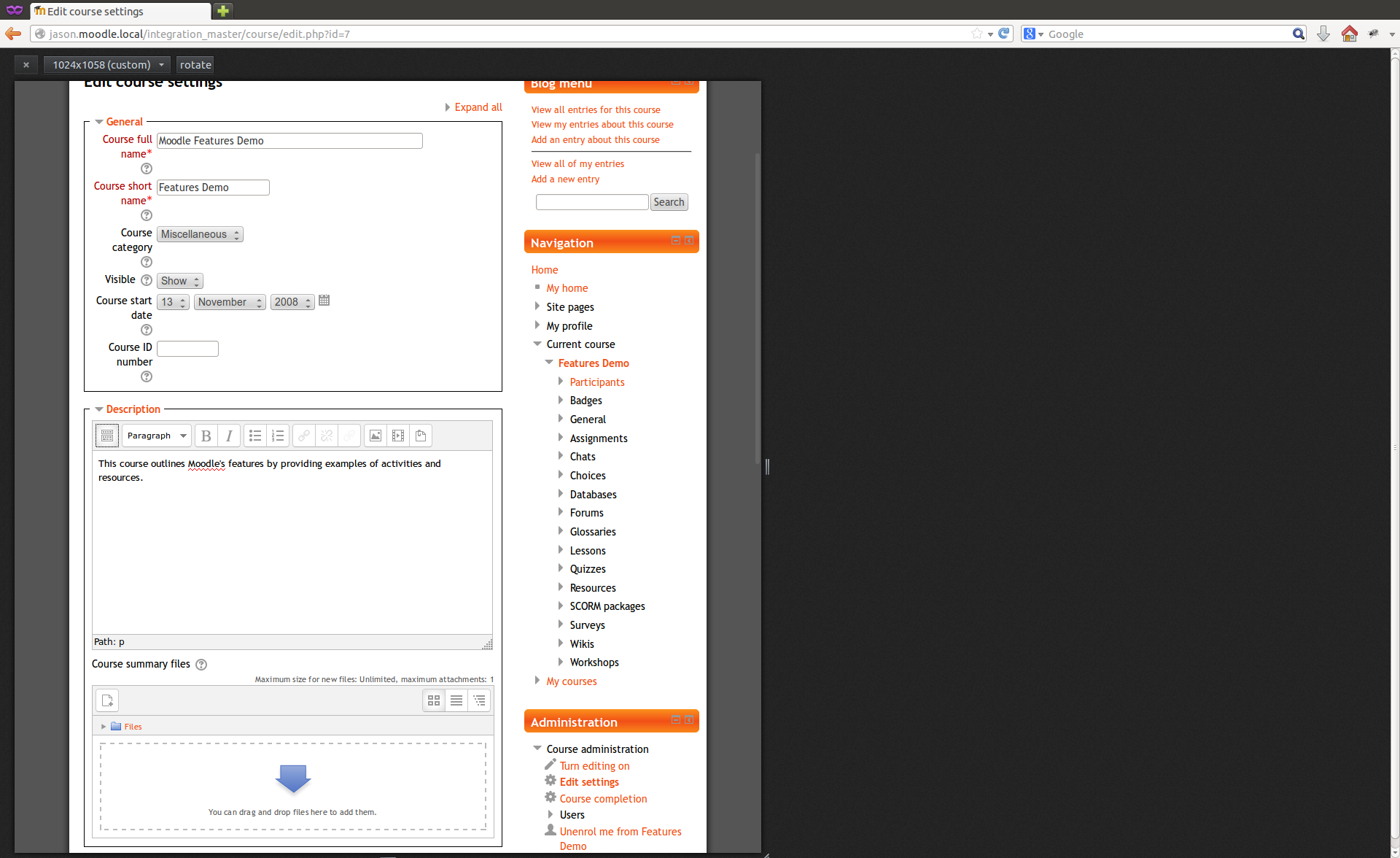1400x858 pixels.
Task: Go back with the browser arrow
Action: (x=13, y=34)
